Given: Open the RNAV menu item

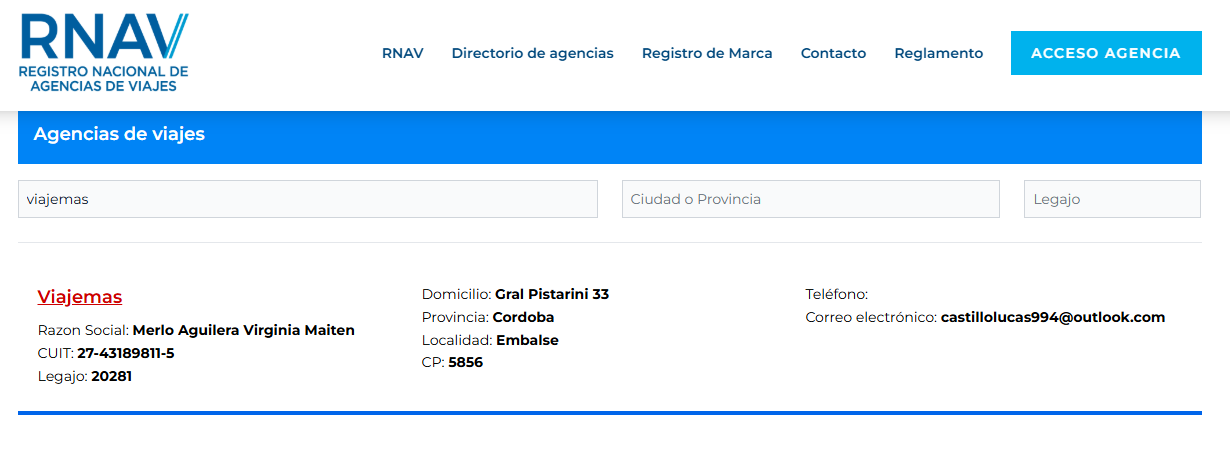Looking at the screenshot, I should [402, 53].
